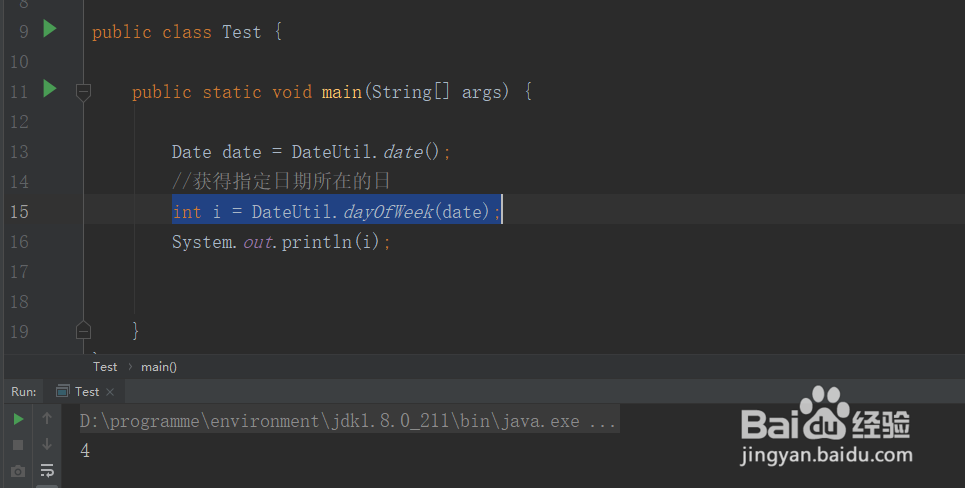Click Test in the breadcrumb bar
Screen dimensions: 965x488
[x=105, y=367]
